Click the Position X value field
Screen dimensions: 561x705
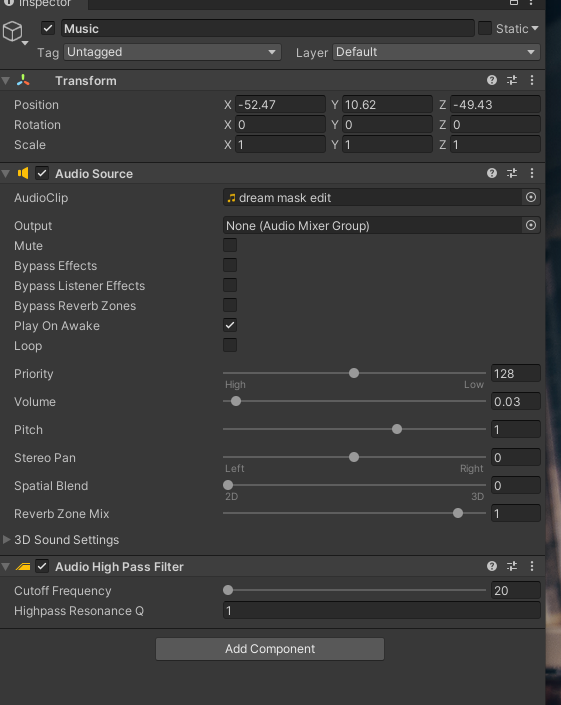pyautogui.click(x=280, y=104)
